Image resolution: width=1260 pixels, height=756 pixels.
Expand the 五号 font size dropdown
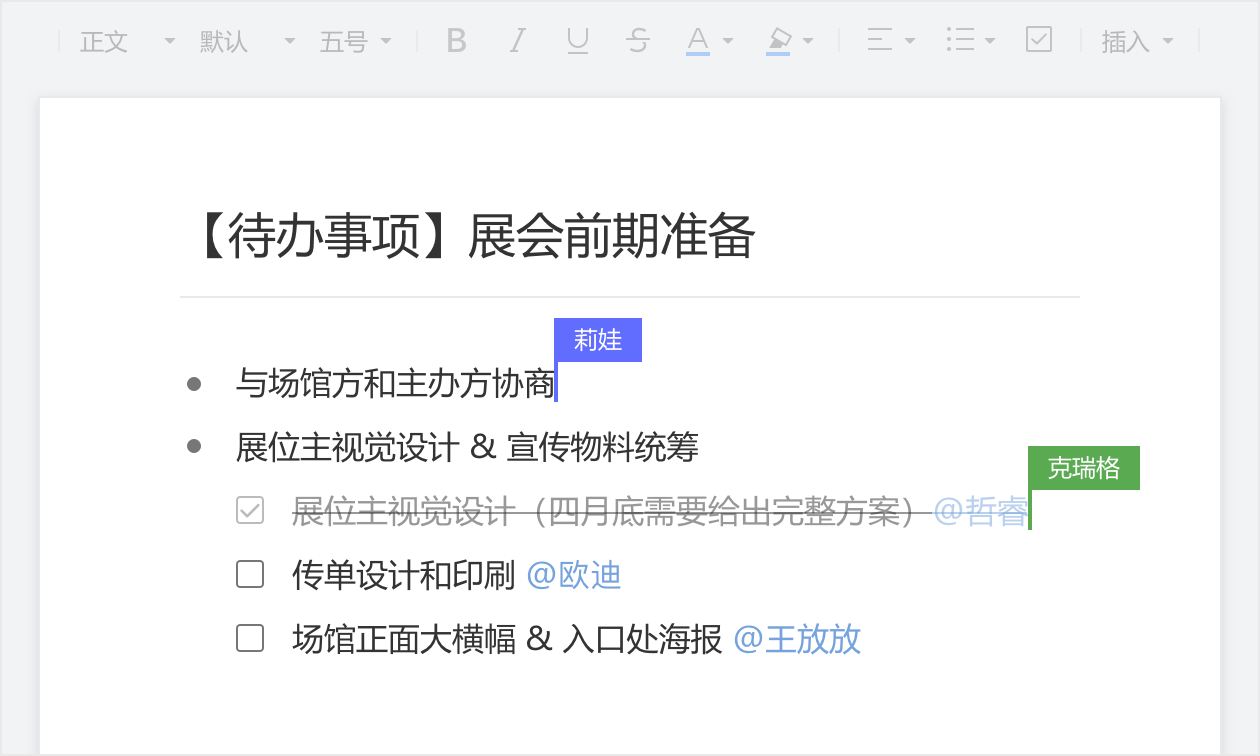coord(355,41)
